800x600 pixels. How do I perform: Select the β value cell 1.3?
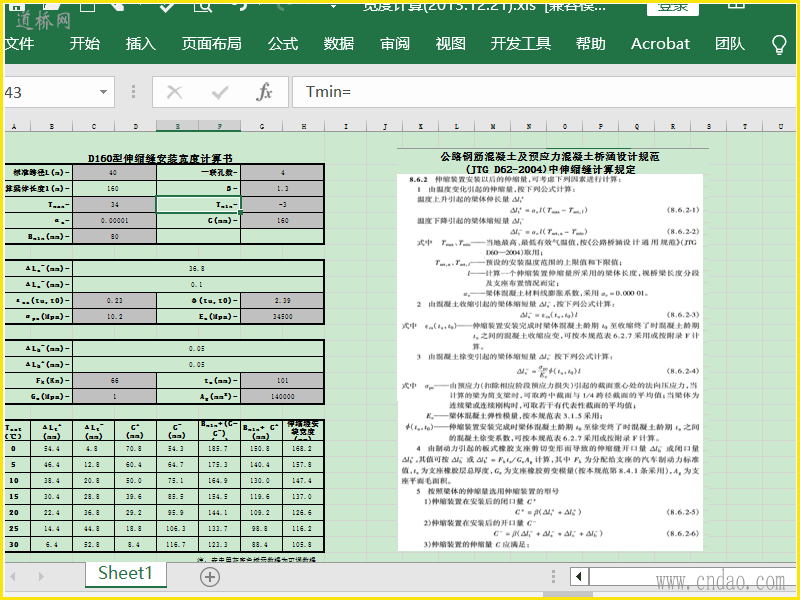[x=282, y=188]
